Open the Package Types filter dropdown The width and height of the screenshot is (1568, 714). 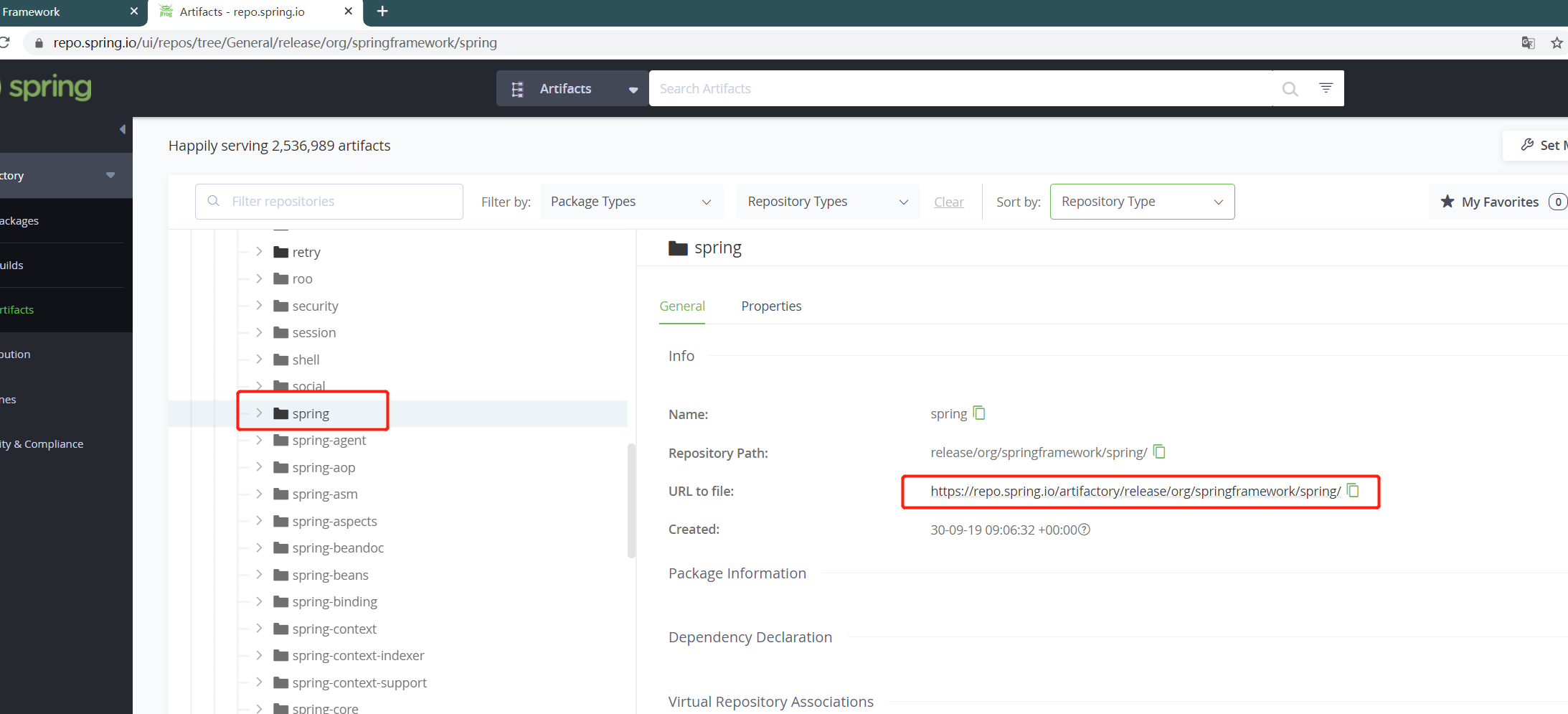[x=630, y=202]
